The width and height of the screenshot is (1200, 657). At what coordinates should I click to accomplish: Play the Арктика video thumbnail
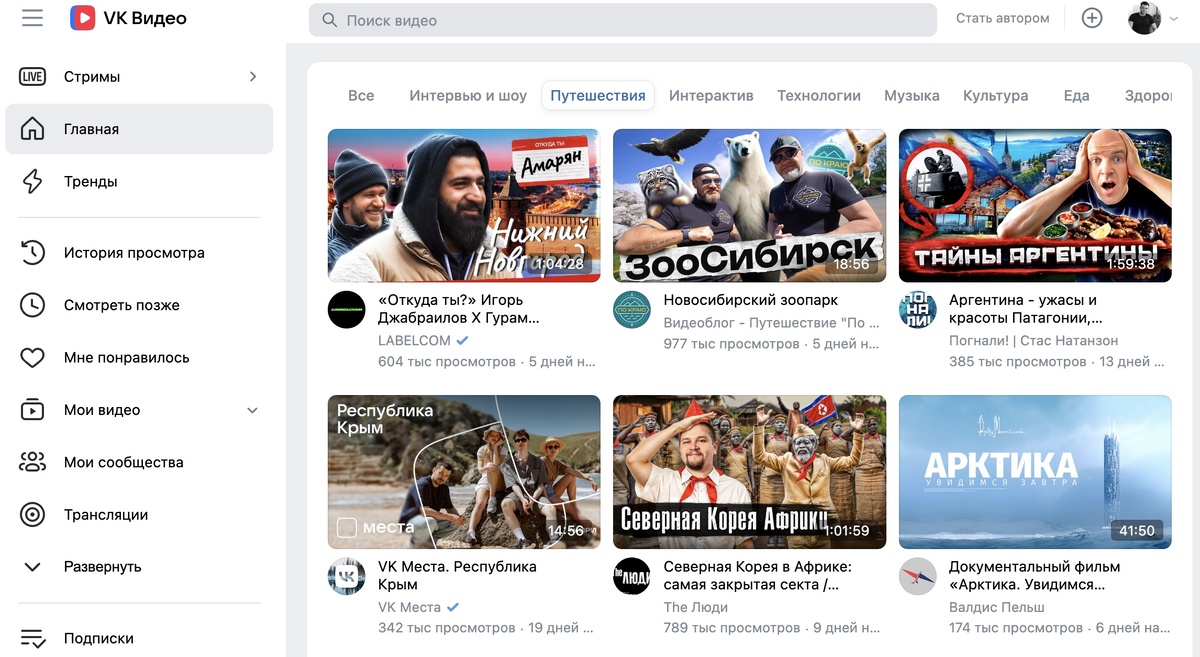(1035, 472)
